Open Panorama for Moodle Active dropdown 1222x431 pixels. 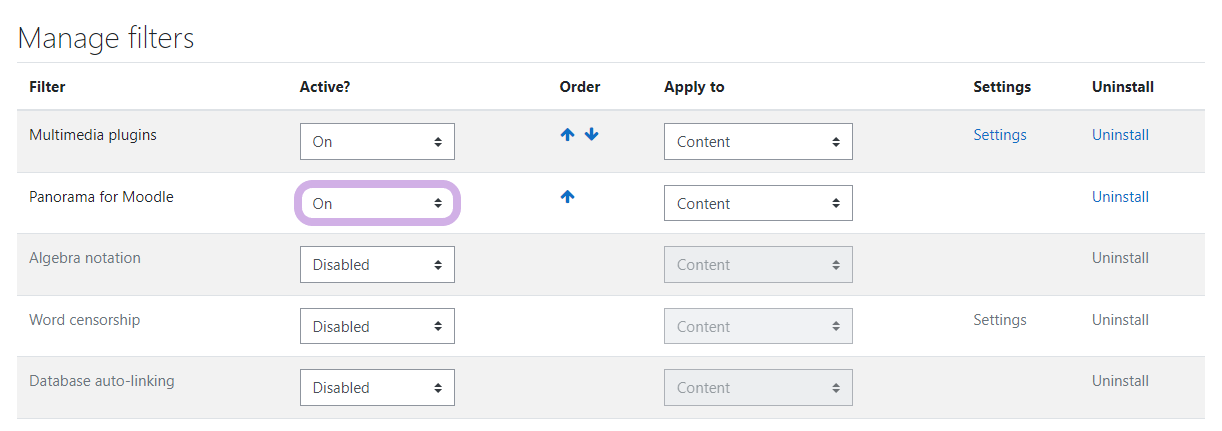[x=377, y=203]
